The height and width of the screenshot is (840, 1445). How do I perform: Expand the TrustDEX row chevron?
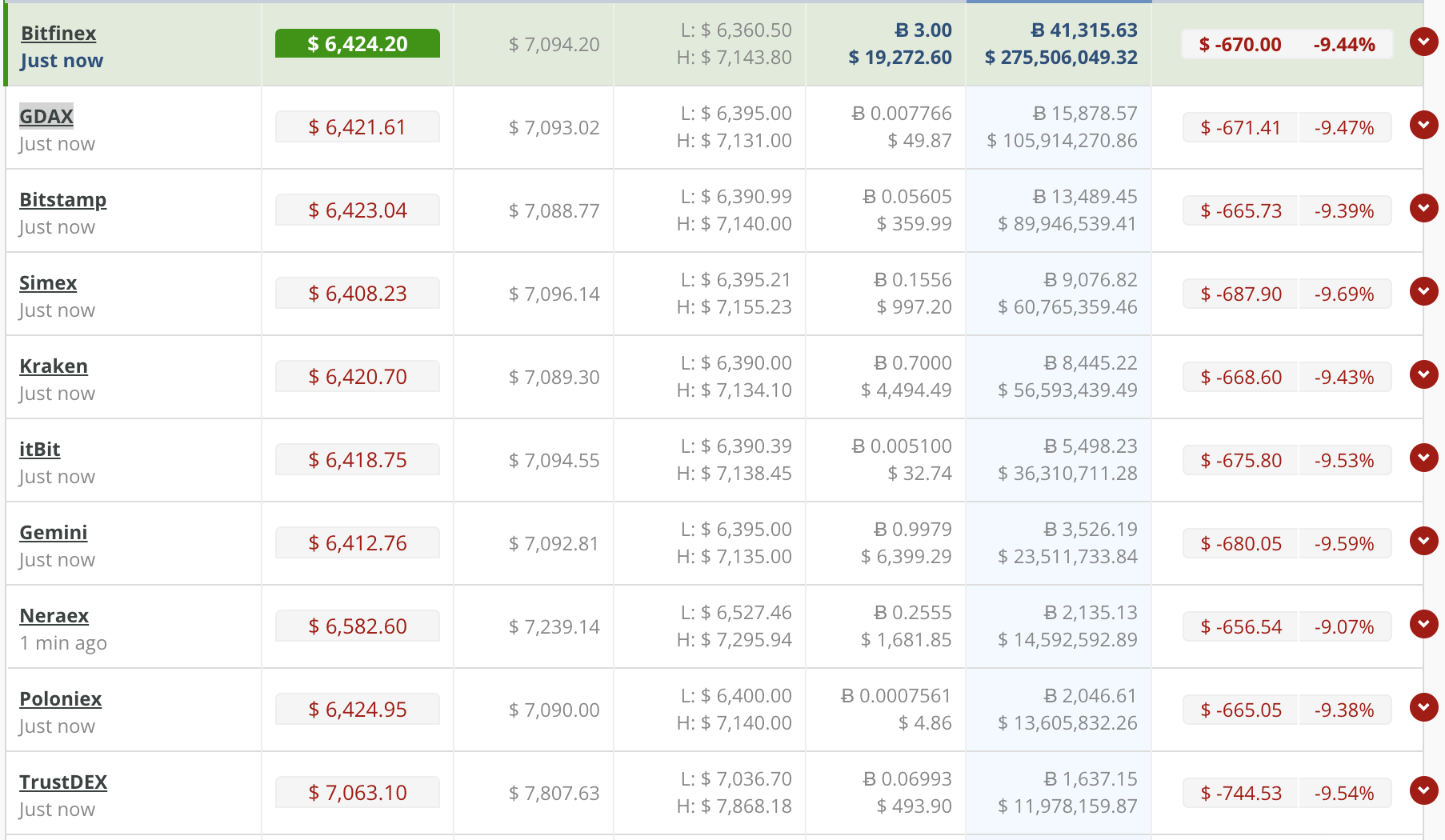1423,790
